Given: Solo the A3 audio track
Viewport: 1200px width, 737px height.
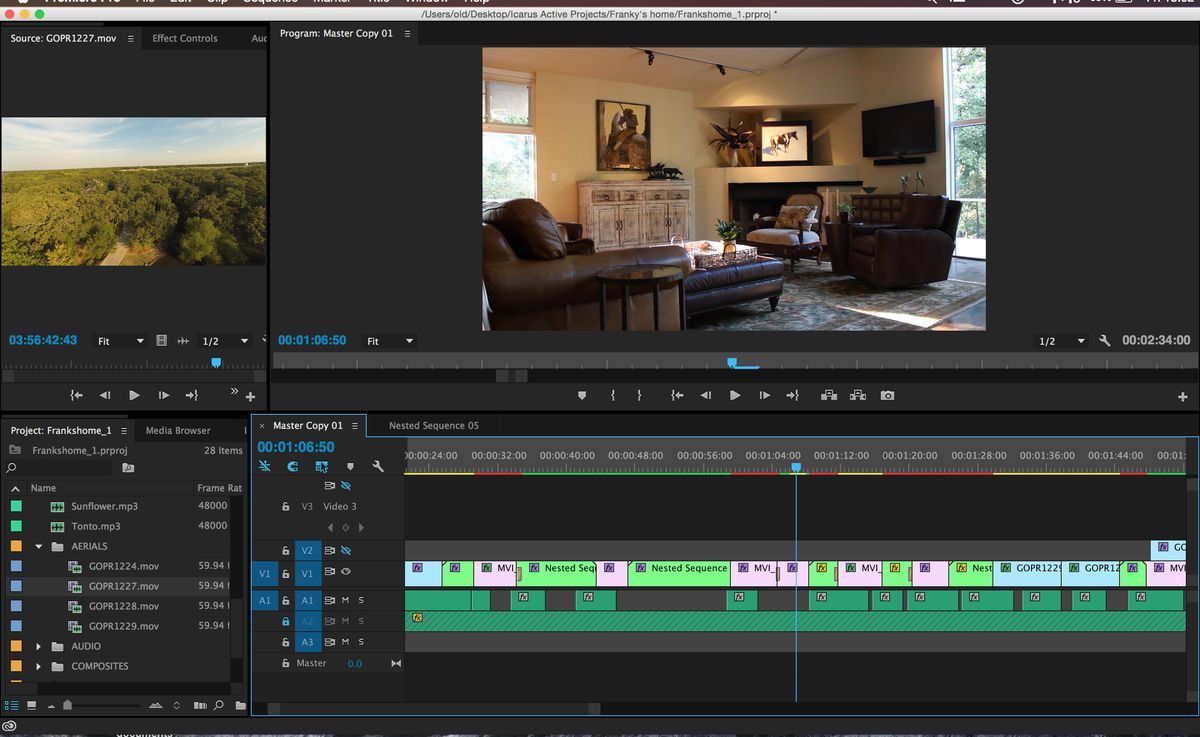Looking at the screenshot, I should pos(361,642).
